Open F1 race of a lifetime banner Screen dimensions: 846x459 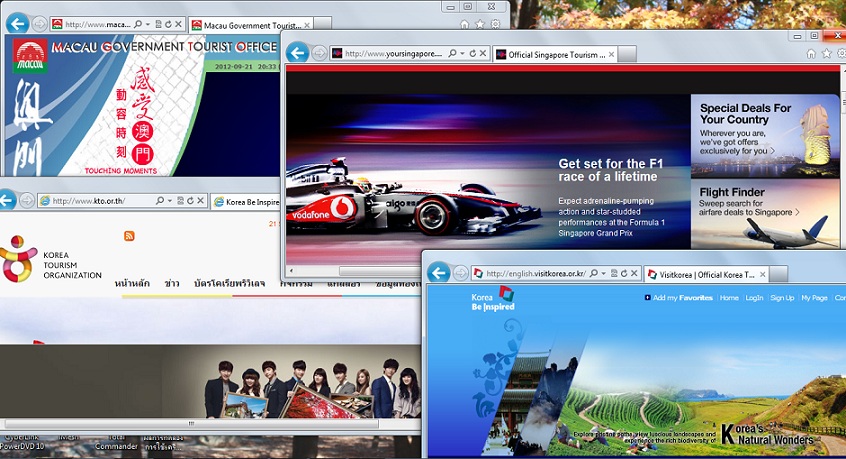click(488, 172)
